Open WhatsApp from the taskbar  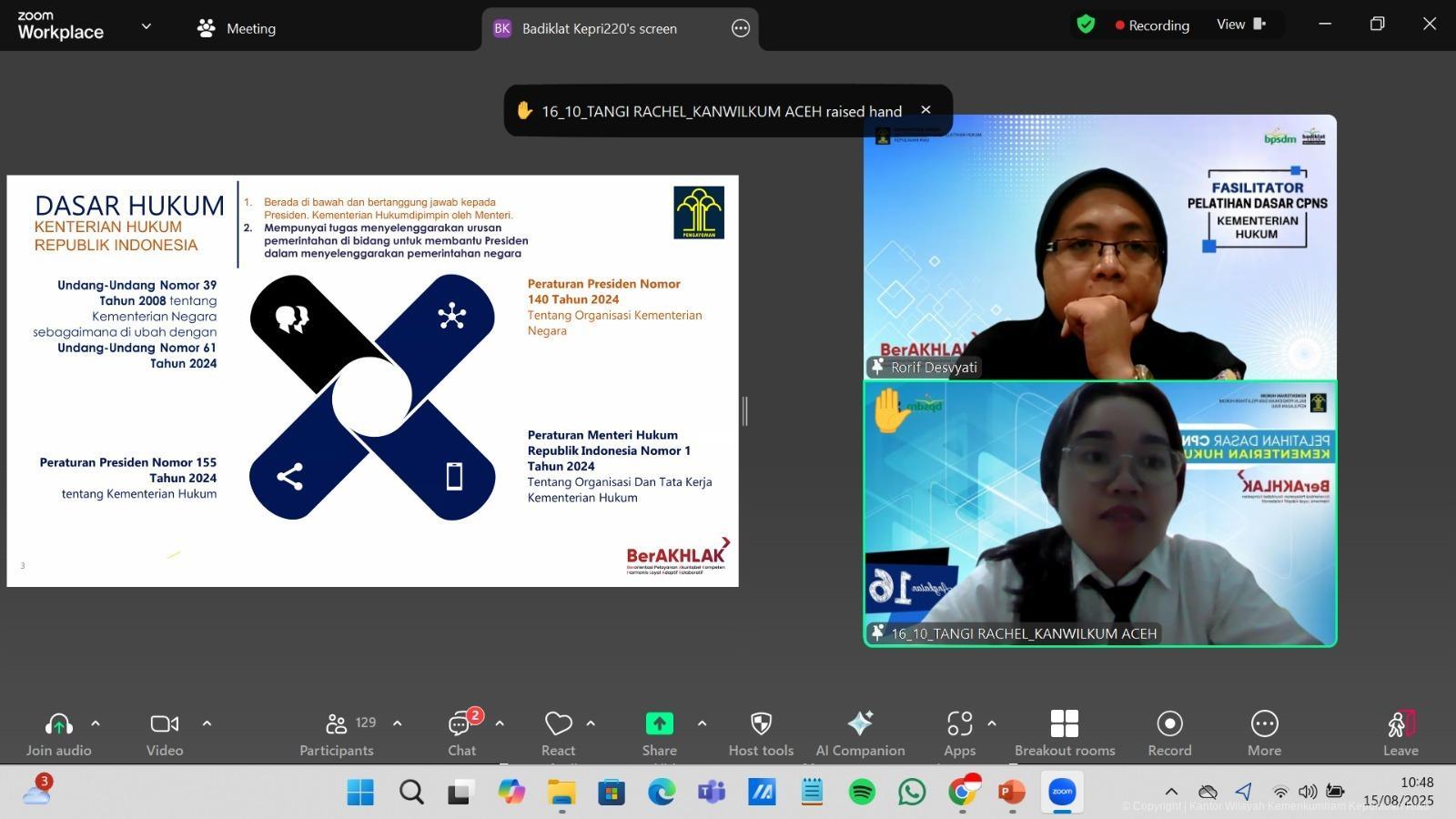(912, 792)
